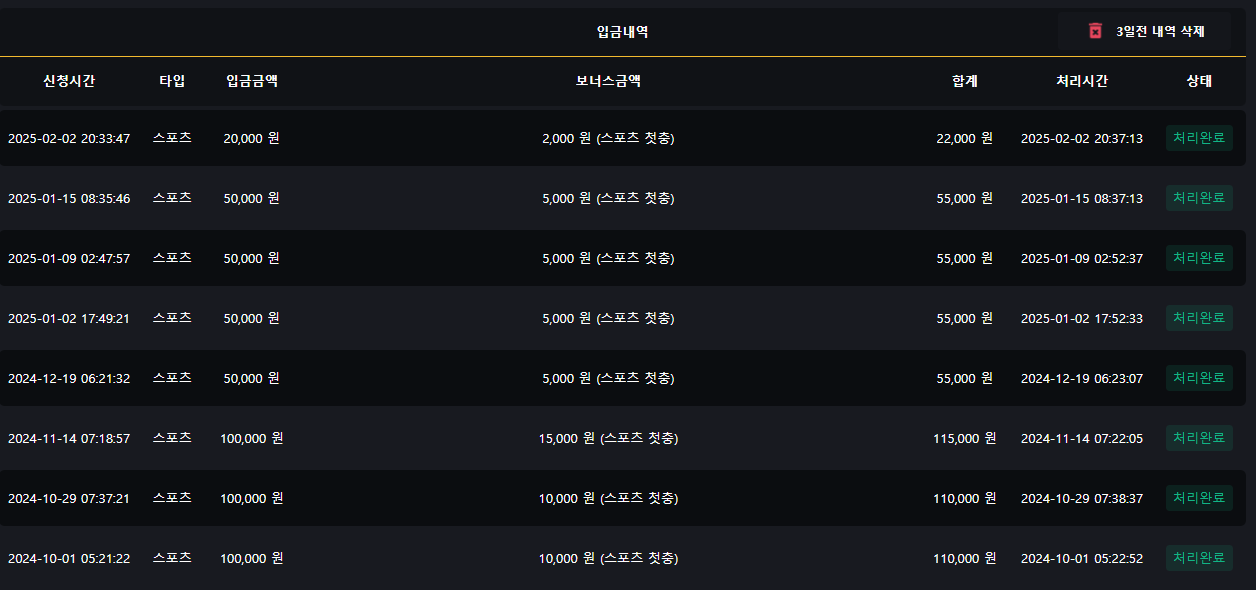Click the 2,000 원 (스포츠 첫충) bonus cell
1256x590 pixels.
coord(608,138)
